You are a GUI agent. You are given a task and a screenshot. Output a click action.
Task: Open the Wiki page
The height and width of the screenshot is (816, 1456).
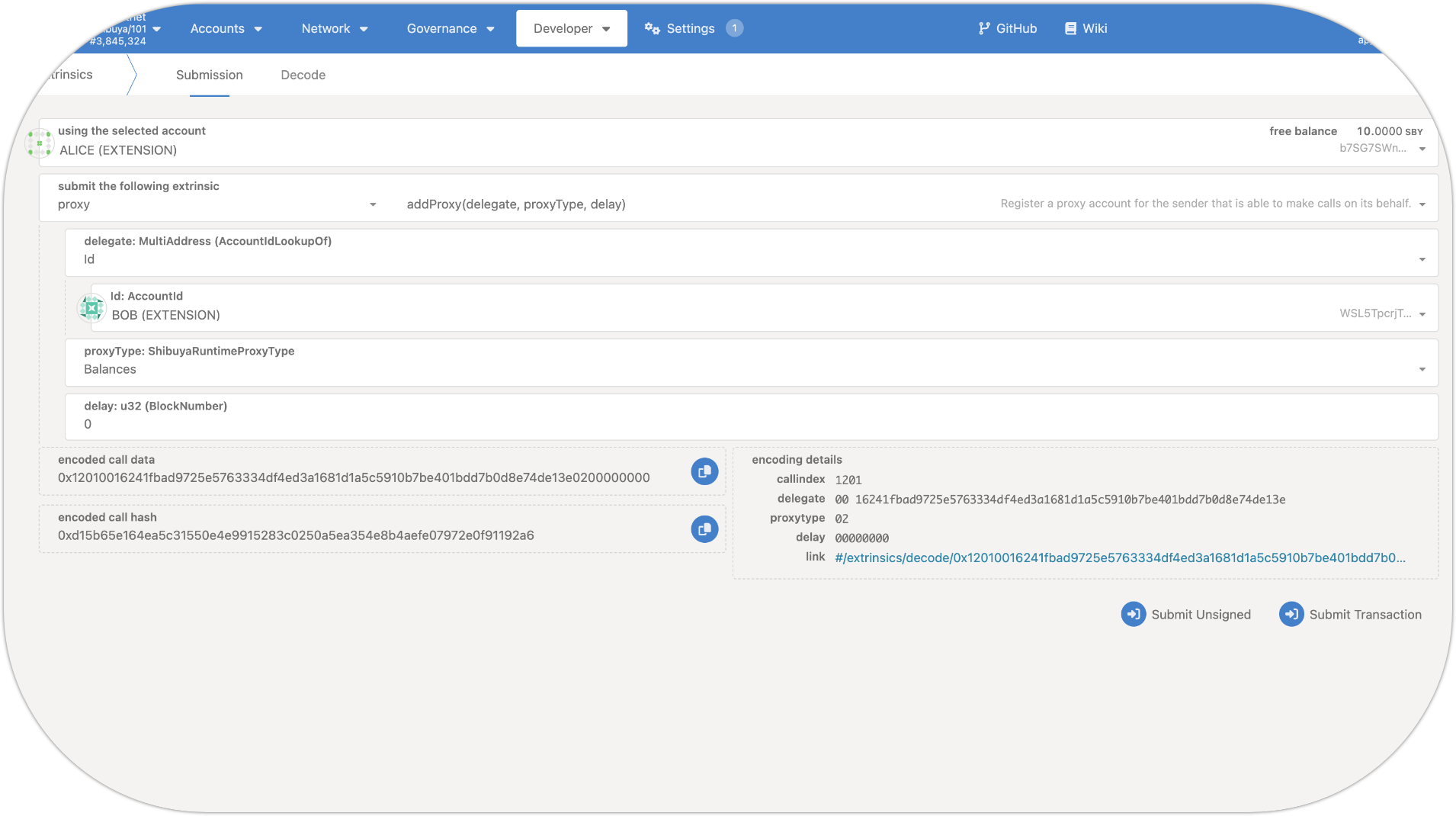pos(1086,28)
